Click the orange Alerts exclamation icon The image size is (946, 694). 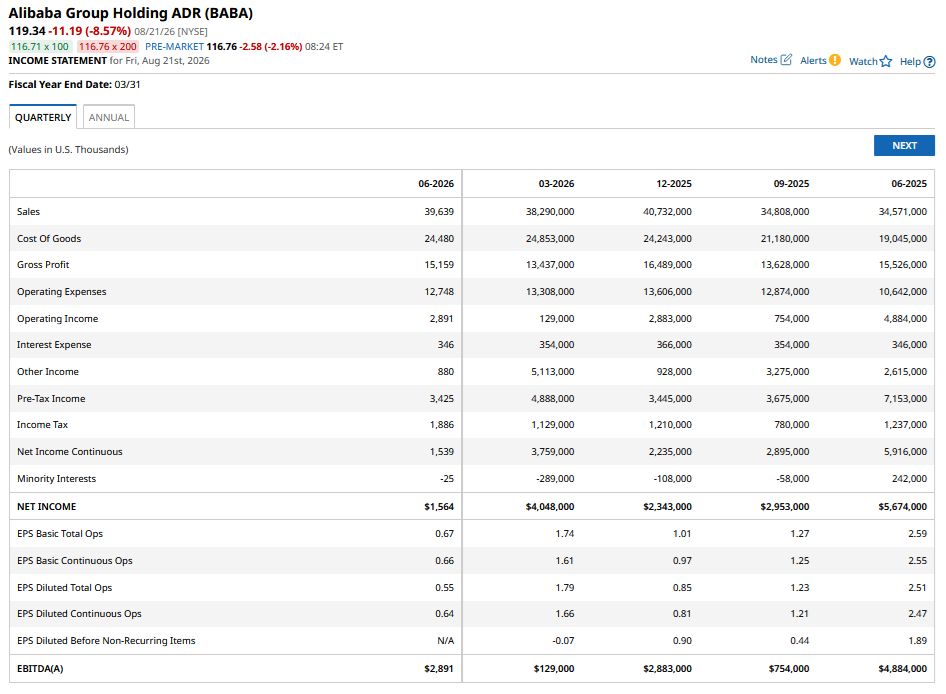tap(834, 60)
